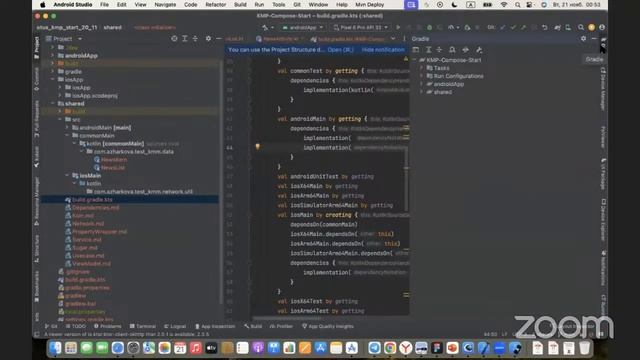Hide the Project panel with minus icon
Screen dimensions: 640x360
[x=219, y=38]
